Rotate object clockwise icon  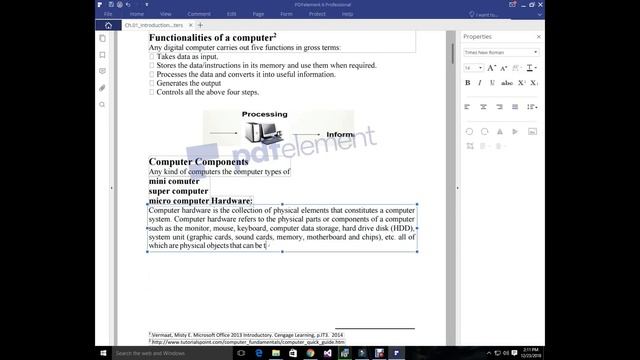coord(484,131)
